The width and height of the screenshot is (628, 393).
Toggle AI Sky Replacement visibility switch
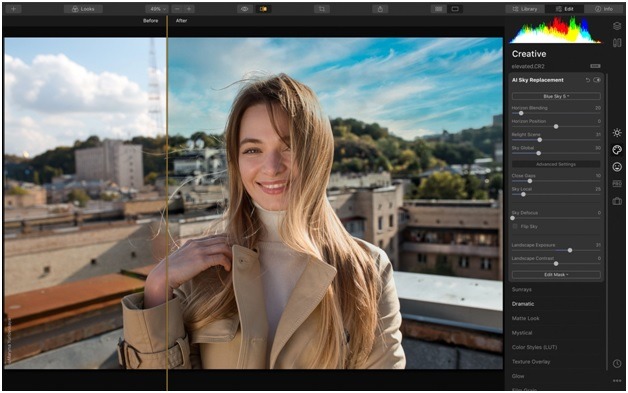[x=597, y=80]
